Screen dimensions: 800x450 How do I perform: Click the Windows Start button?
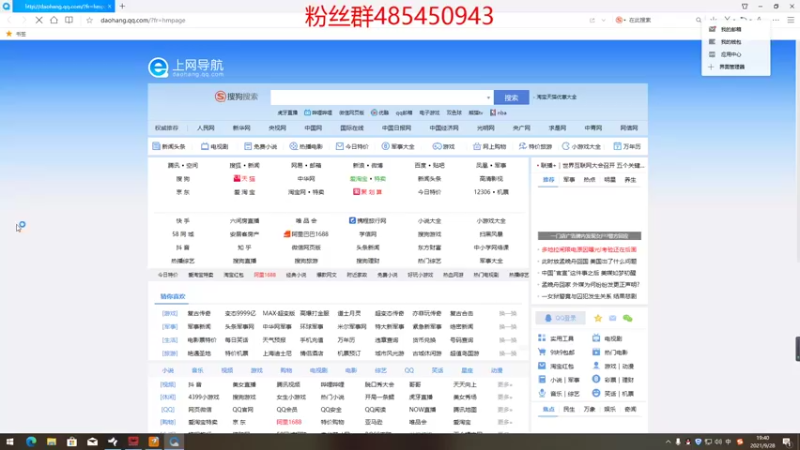10,441
